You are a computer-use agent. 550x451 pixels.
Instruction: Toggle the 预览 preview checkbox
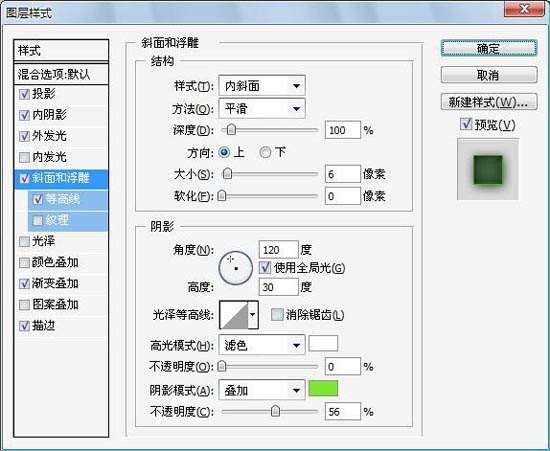point(466,124)
